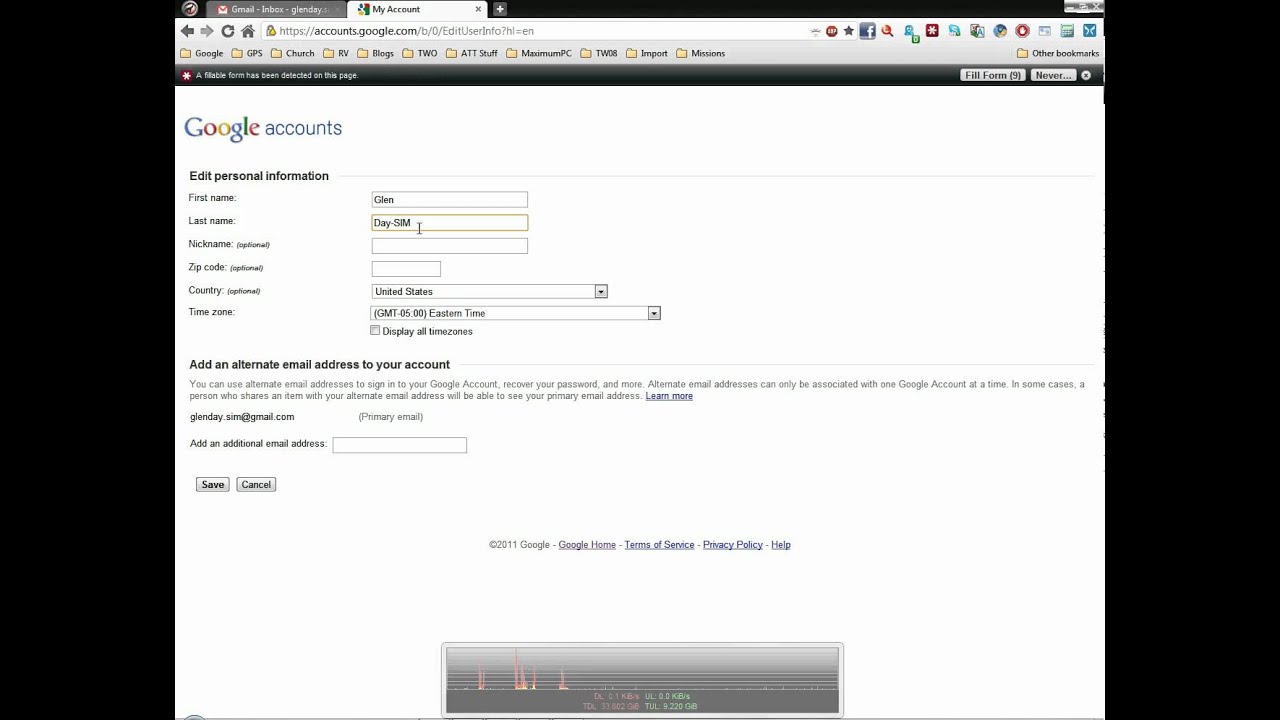Open the ATT Stuff bookmarks folder
This screenshot has width=1280, height=720.
471,53
